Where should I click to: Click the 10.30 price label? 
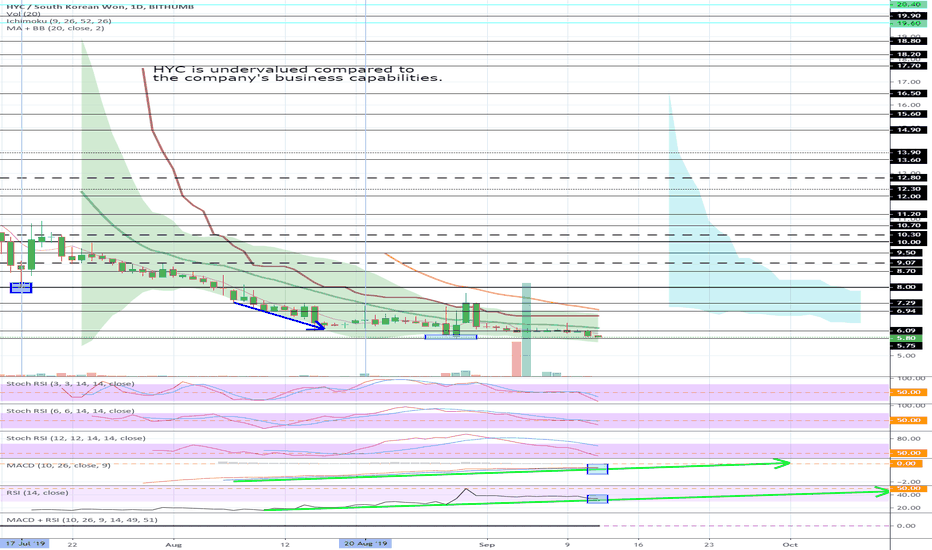(x=908, y=235)
